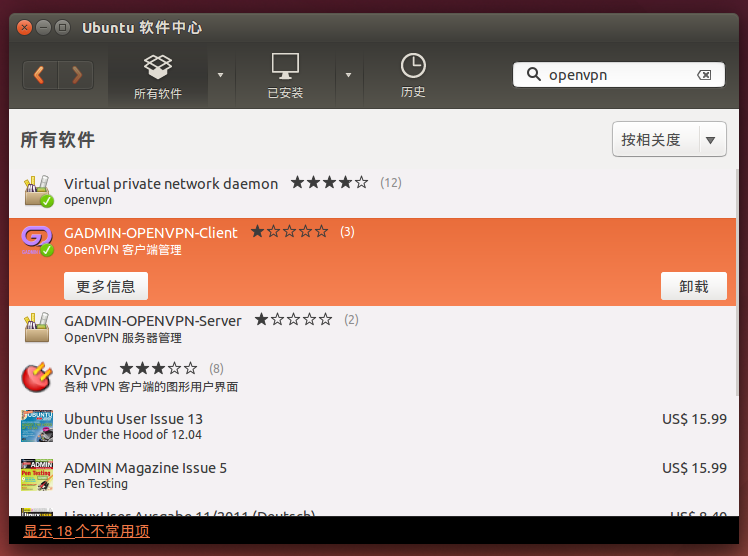The height and width of the screenshot is (556, 748).
Task: Click the 更多信息 button
Action: (x=106, y=286)
